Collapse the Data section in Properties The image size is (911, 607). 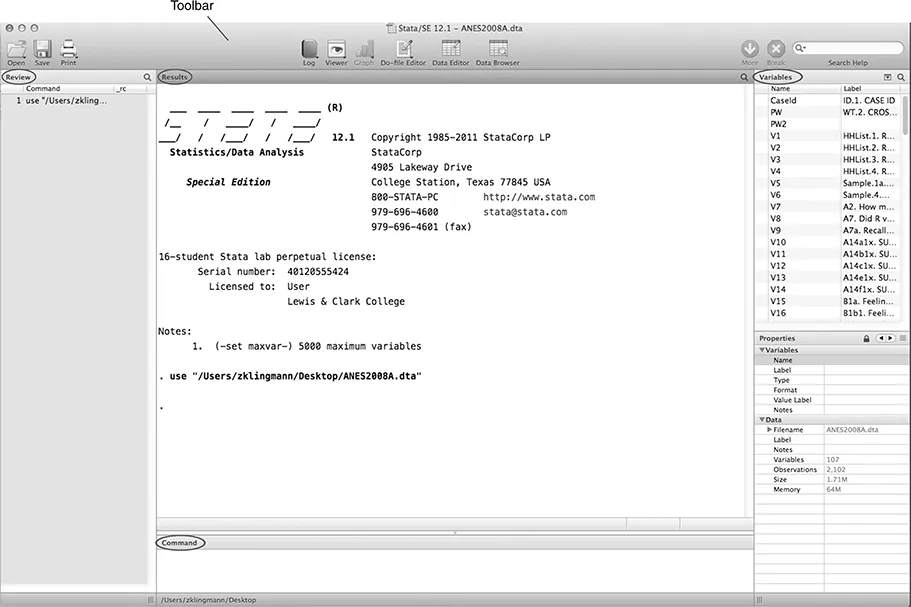(x=761, y=420)
